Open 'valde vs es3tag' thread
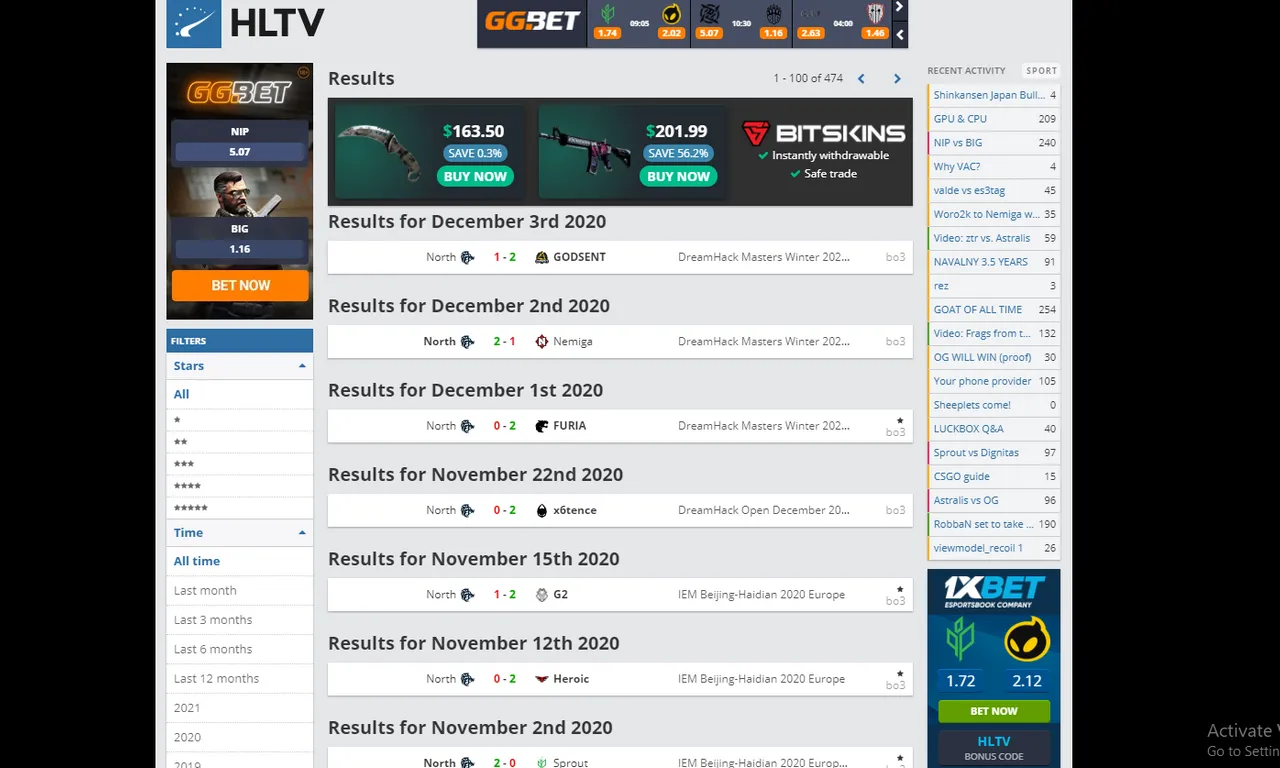1280x768 pixels. tap(994, 191)
